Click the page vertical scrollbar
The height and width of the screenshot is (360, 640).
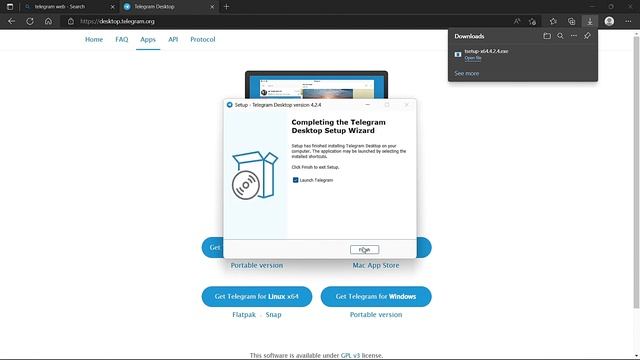click(636, 171)
